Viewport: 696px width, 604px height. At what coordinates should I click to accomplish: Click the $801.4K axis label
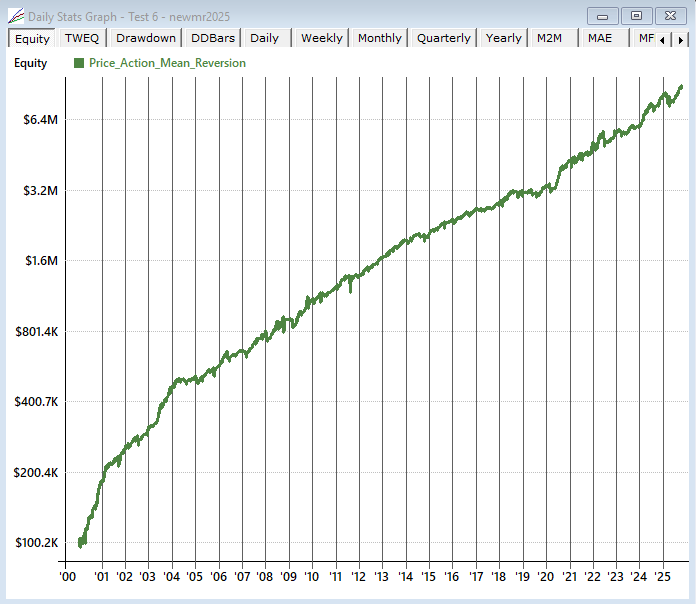click(x=36, y=332)
